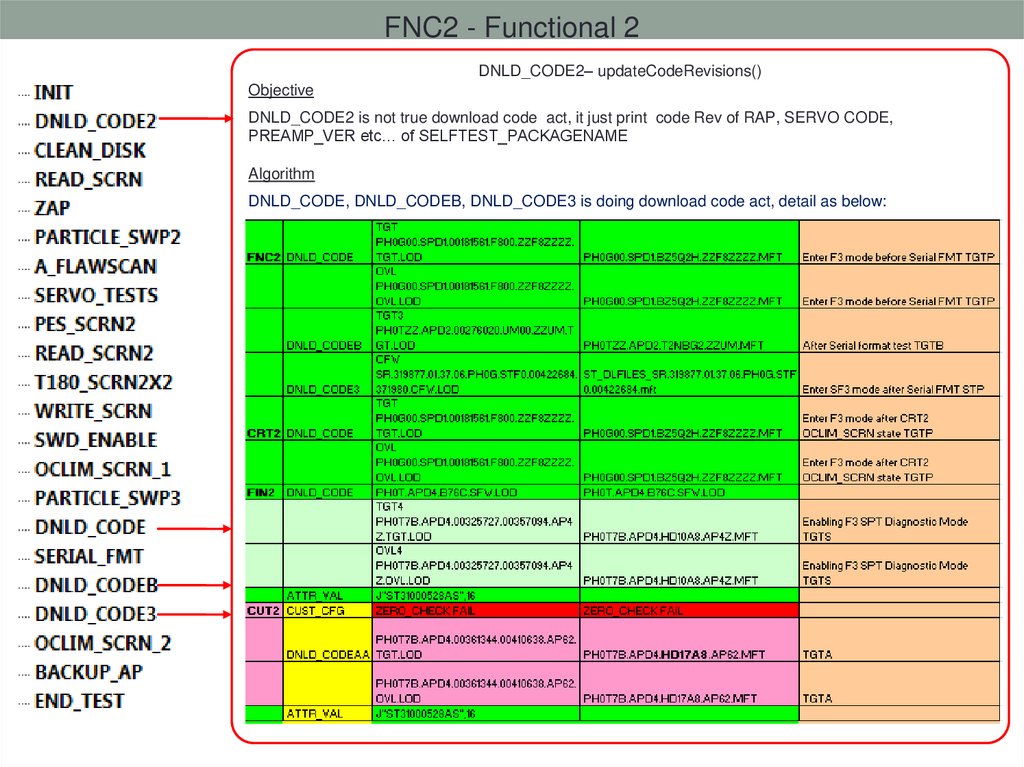Click the 'DNLD_CODE2– updateCodeRevisions()' heading

(620, 71)
